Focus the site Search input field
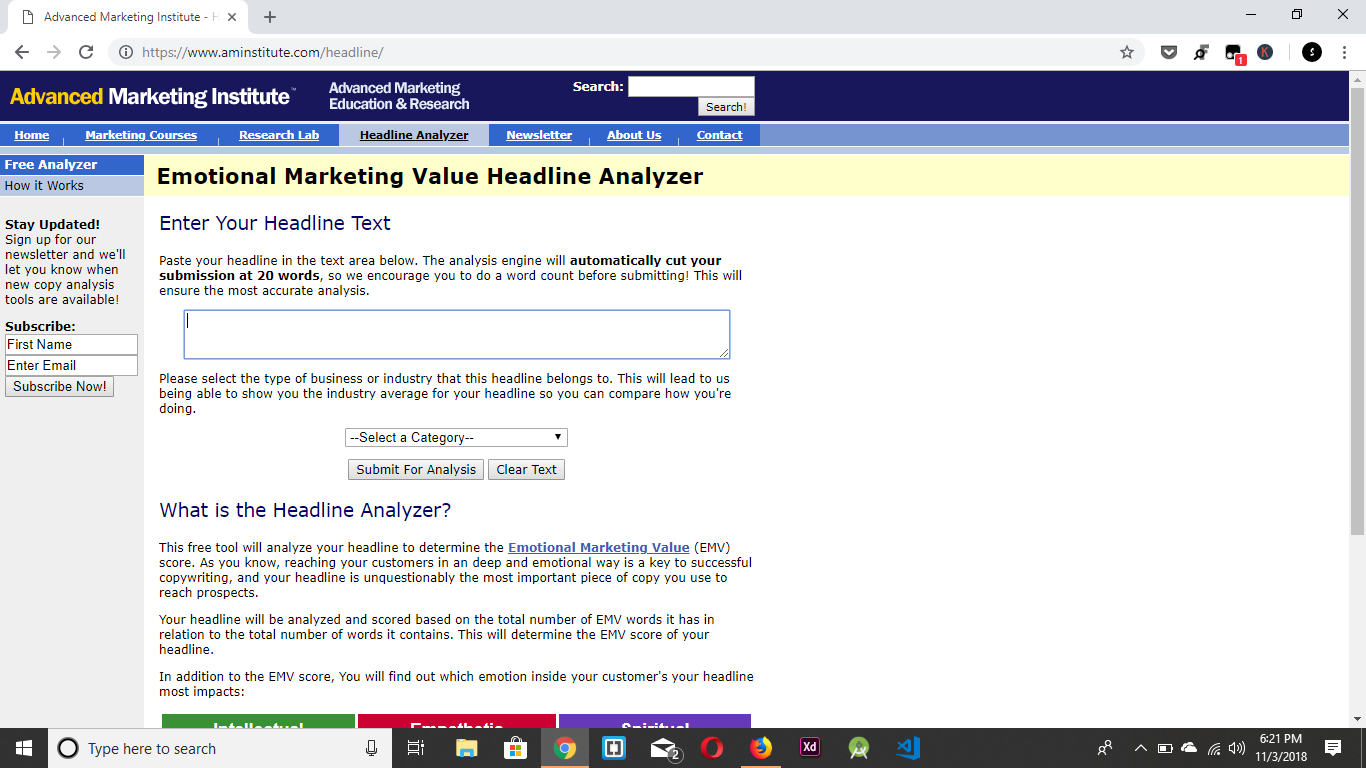This screenshot has height=768, width=1366. click(691, 87)
